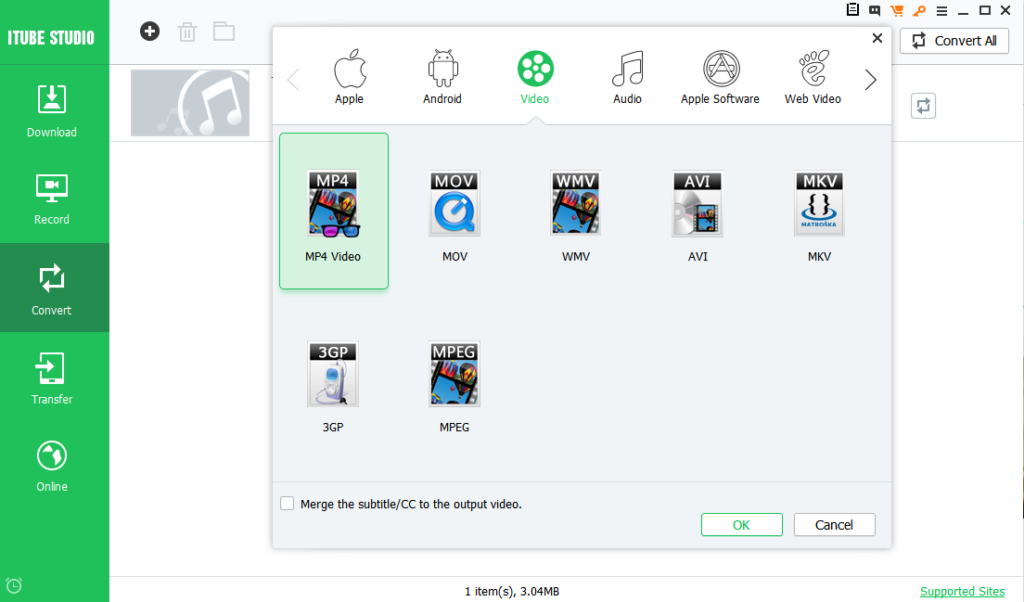Click the ITUBE STUDIO logo
Screen dimensions: 1024x602
(51, 38)
